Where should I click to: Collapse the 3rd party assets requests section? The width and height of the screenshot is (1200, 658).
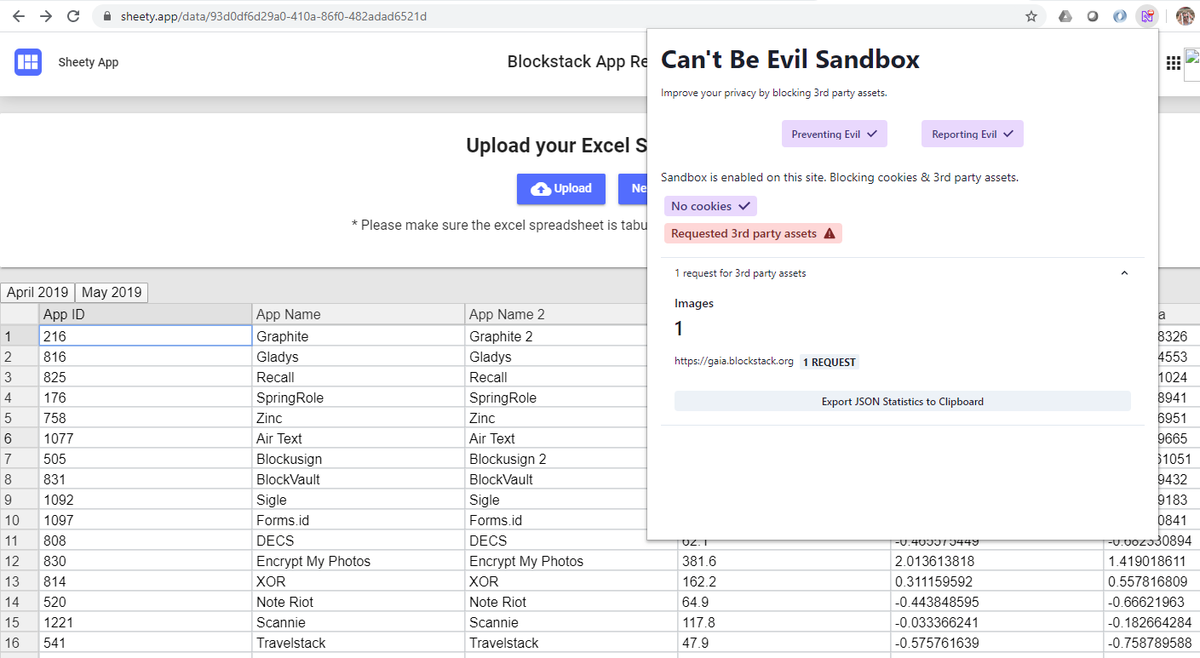click(x=1124, y=273)
